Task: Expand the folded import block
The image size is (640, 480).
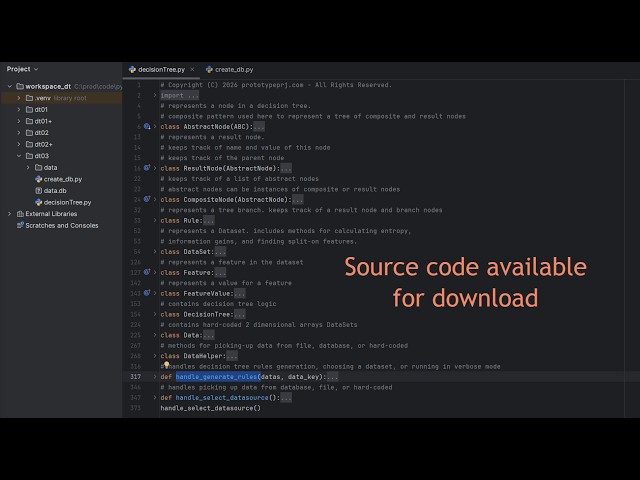Action: click(x=155, y=96)
